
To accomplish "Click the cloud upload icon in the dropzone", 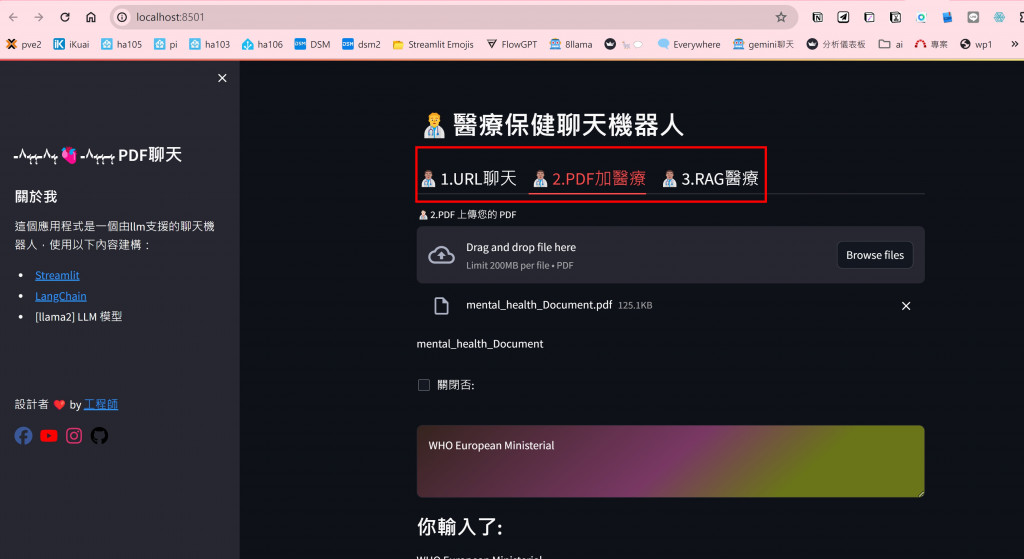I will coord(441,255).
